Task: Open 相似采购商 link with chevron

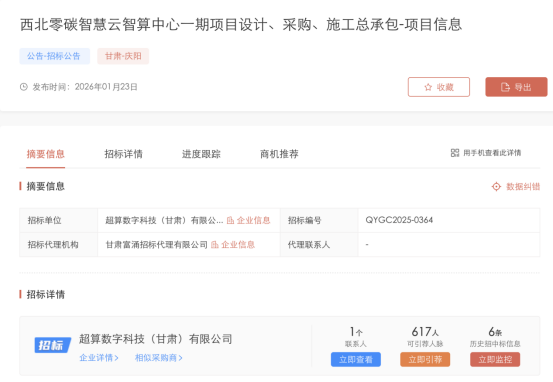Action: click(x=159, y=358)
